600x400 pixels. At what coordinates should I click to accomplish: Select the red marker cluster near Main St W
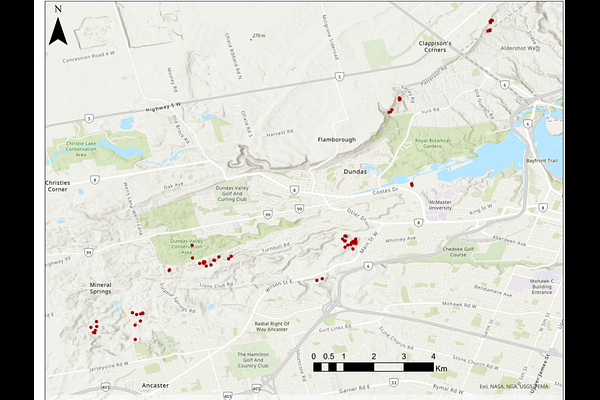coord(349,241)
